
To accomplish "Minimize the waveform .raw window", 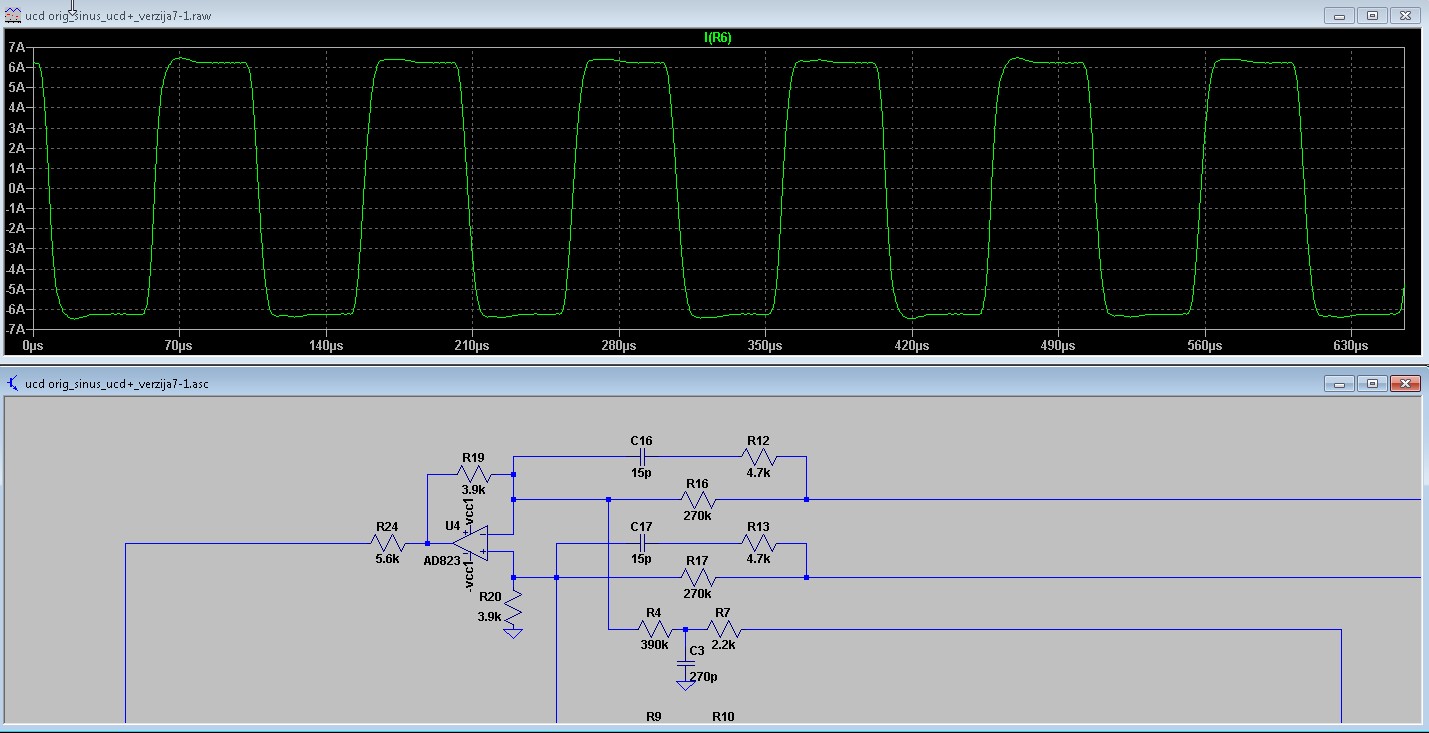I will (x=1339, y=15).
